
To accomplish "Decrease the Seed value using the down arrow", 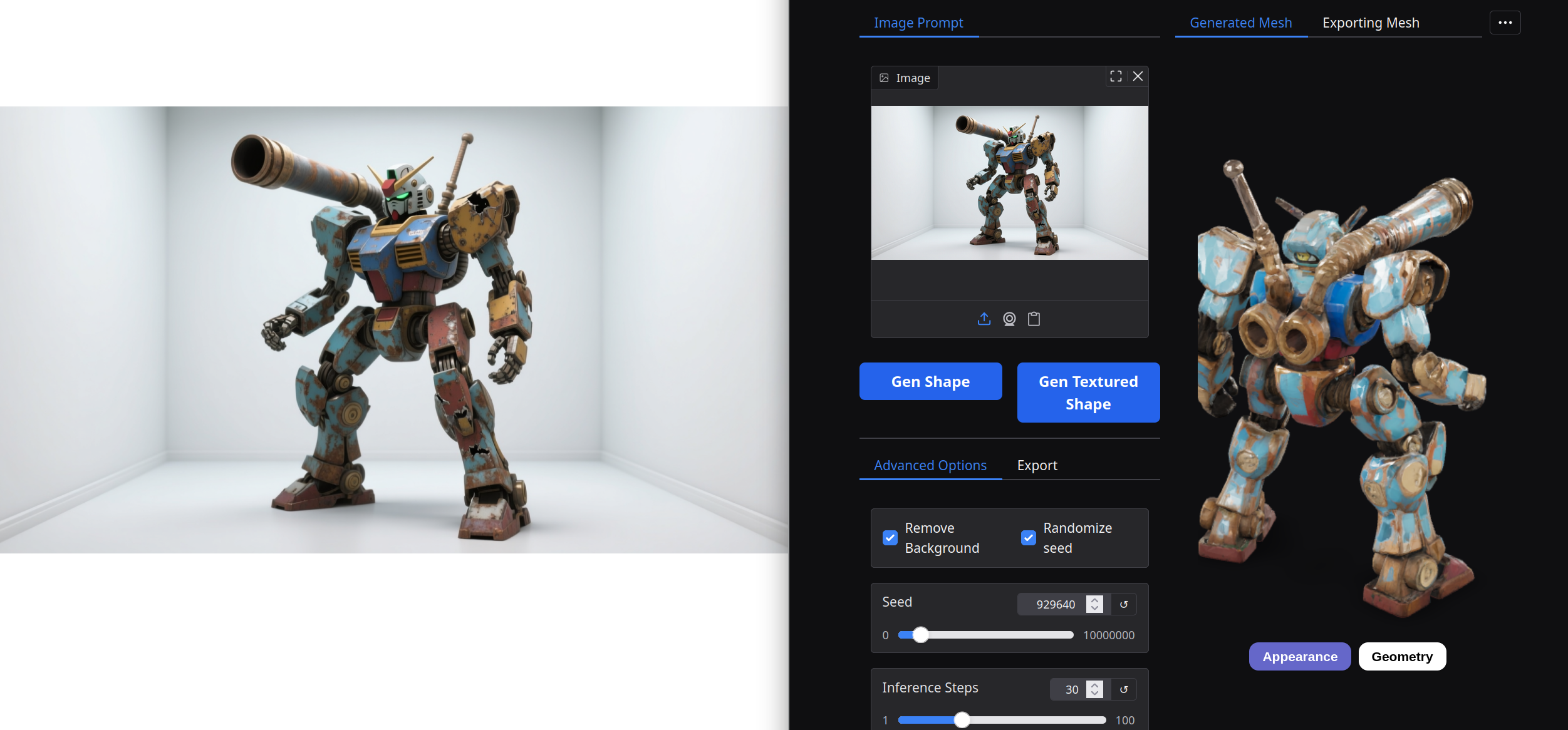I will (1094, 609).
